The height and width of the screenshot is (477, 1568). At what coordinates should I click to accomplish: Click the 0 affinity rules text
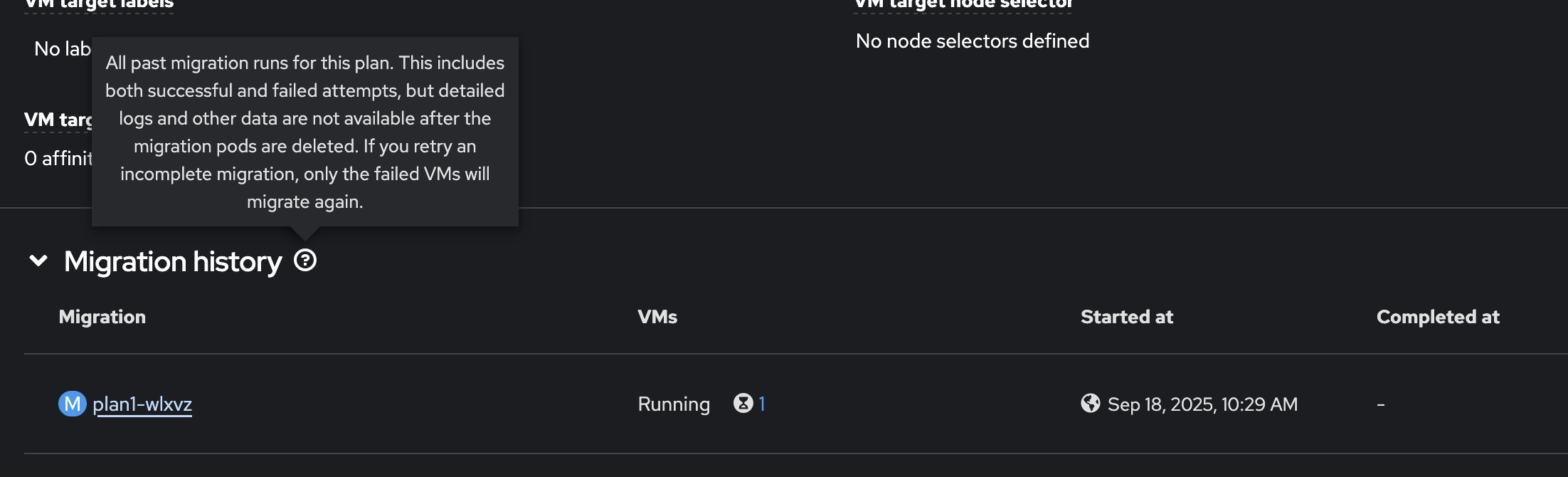click(58, 158)
